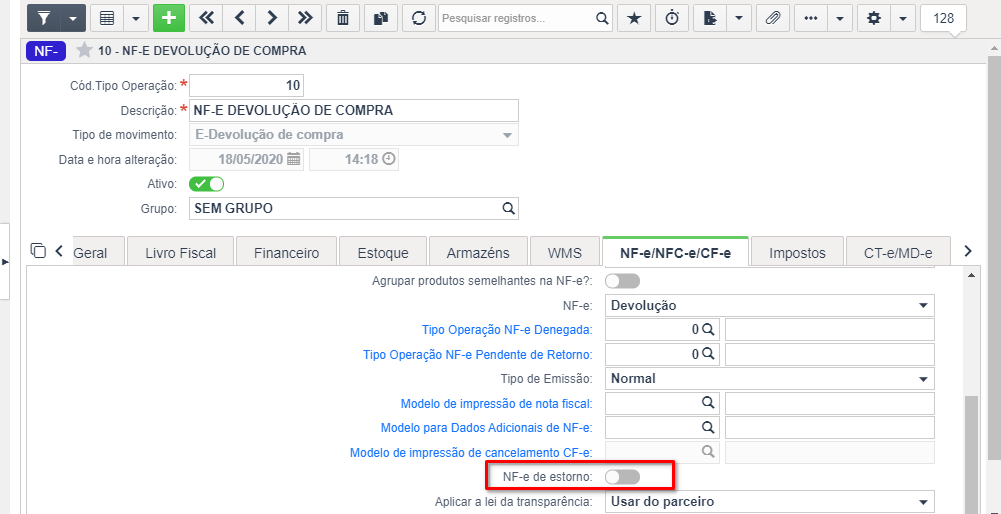
Task: Switch to the CT-e/MD-e tab
Action: (898, 253)
